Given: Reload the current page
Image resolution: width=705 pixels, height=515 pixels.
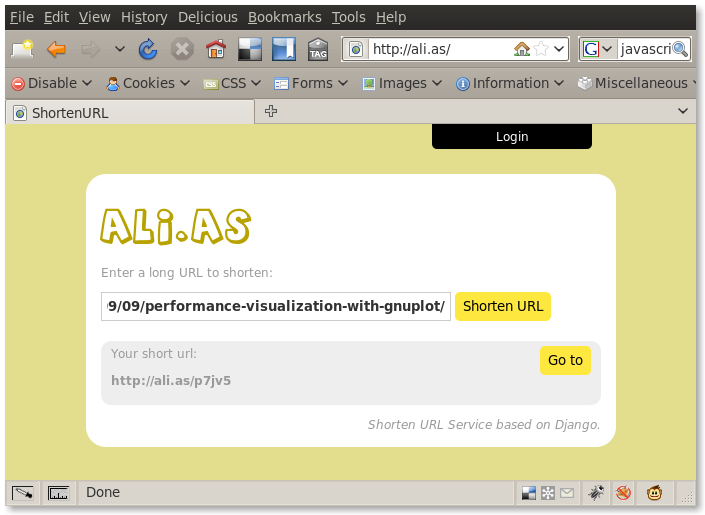Looking at the screenshot, I should (x=148, y=49).
